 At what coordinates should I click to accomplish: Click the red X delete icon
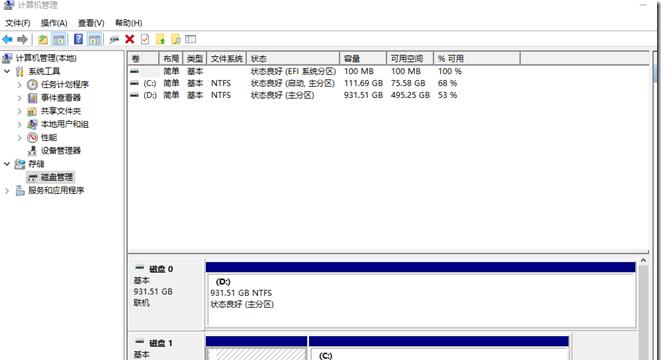coord(129,39)
